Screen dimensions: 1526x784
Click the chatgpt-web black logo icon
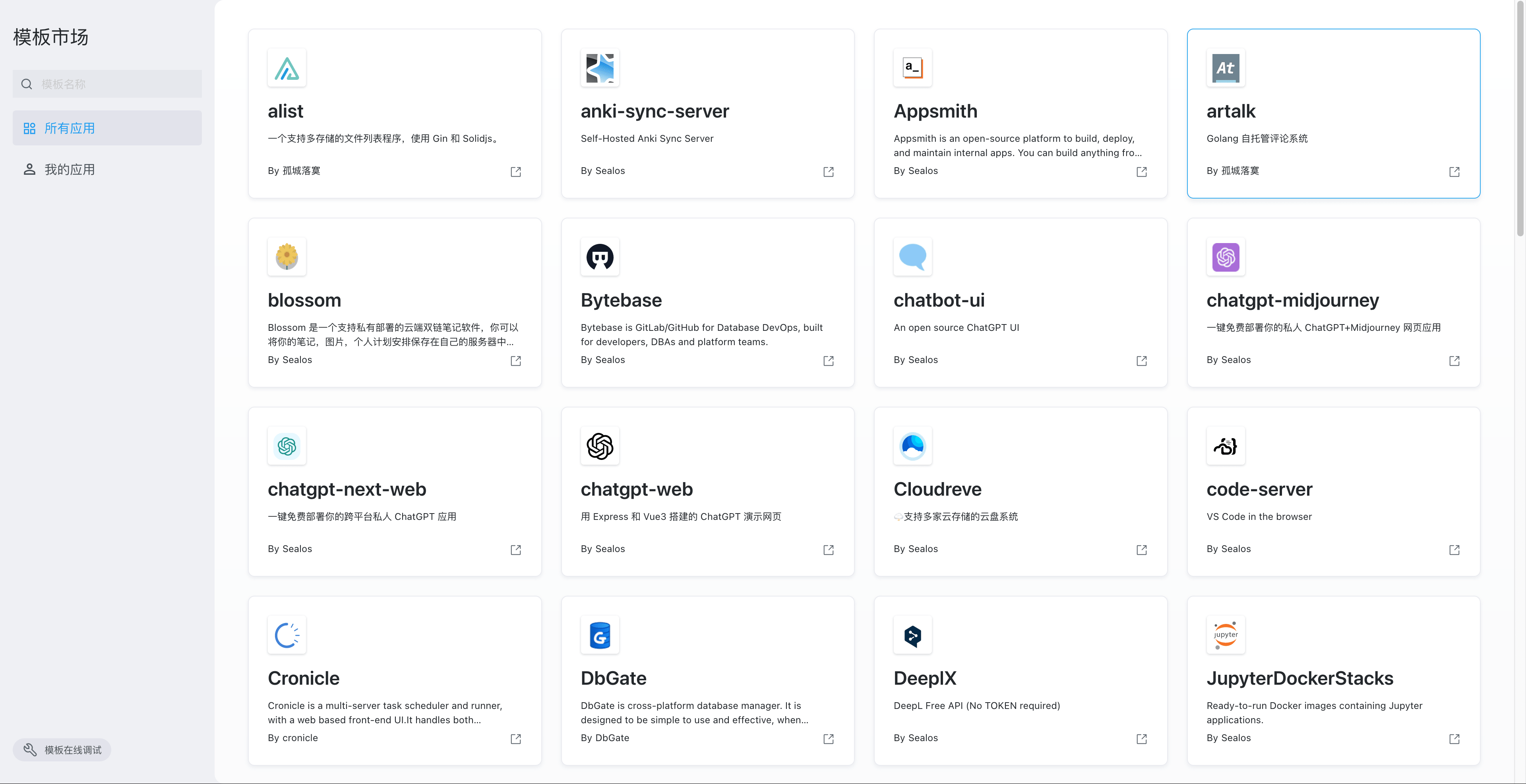click(600, 446)
